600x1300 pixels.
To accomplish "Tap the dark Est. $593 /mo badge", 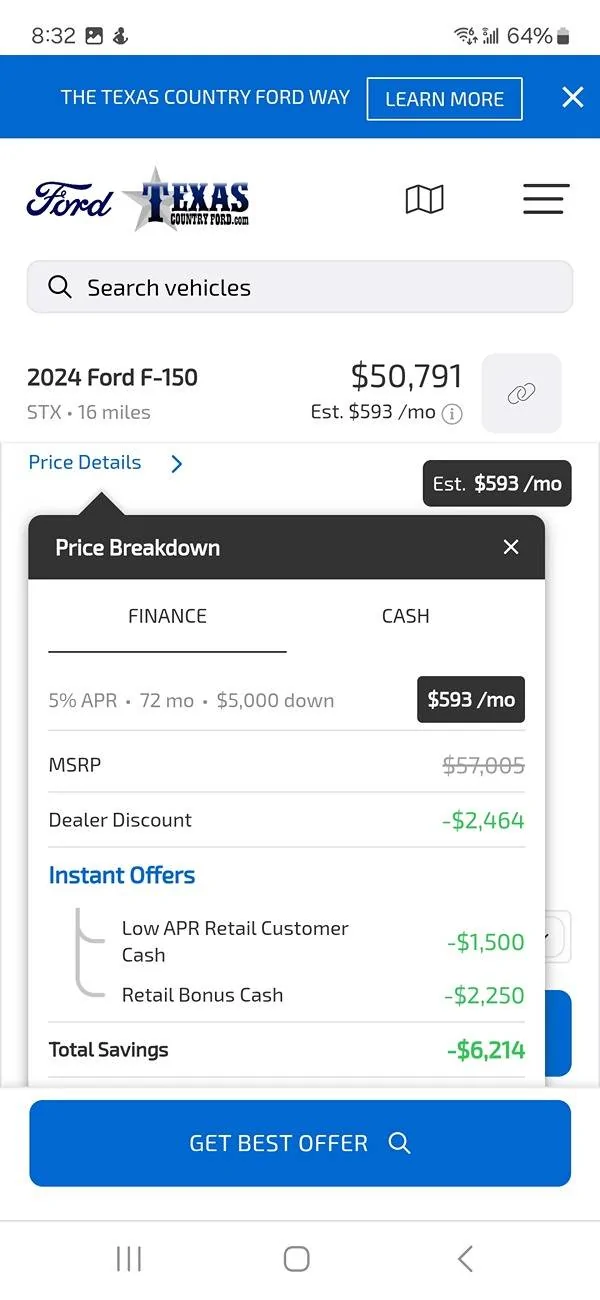I will coord(496,483).
